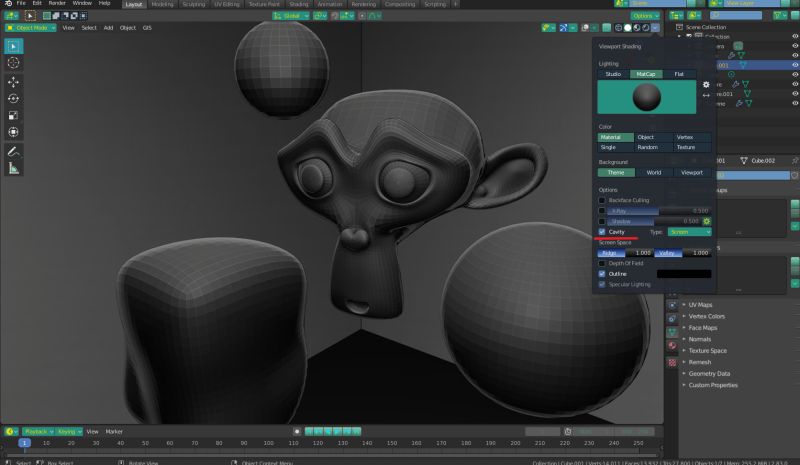Set background to World

coord(654,173)
